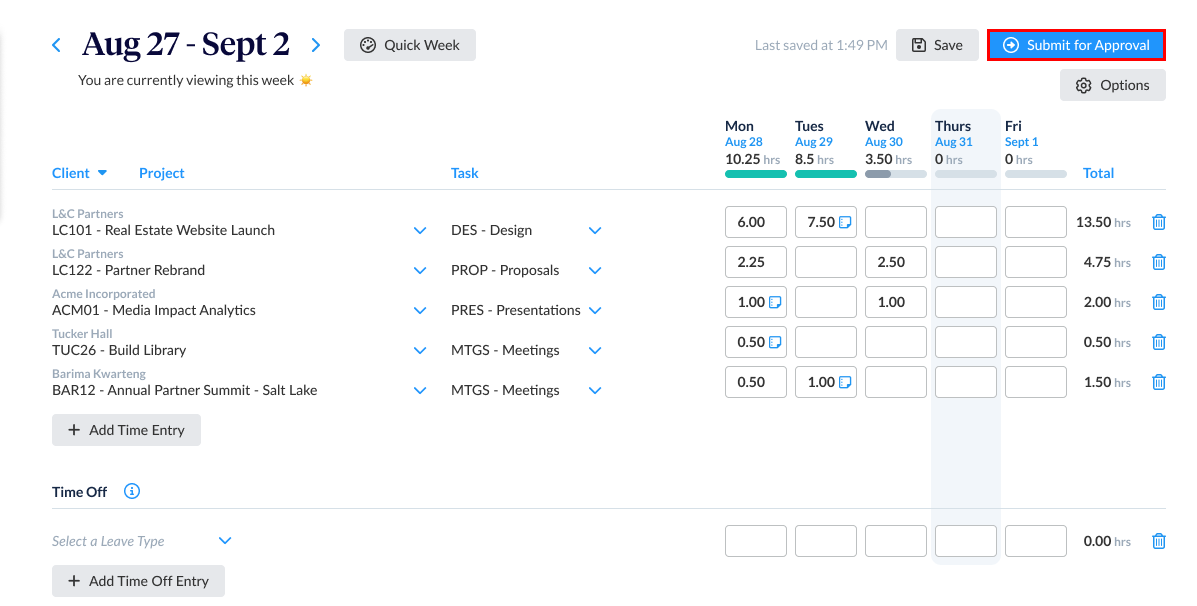Click the Quick Week button
Viewport: 1197px width, 606px height.
click(410, 45)
